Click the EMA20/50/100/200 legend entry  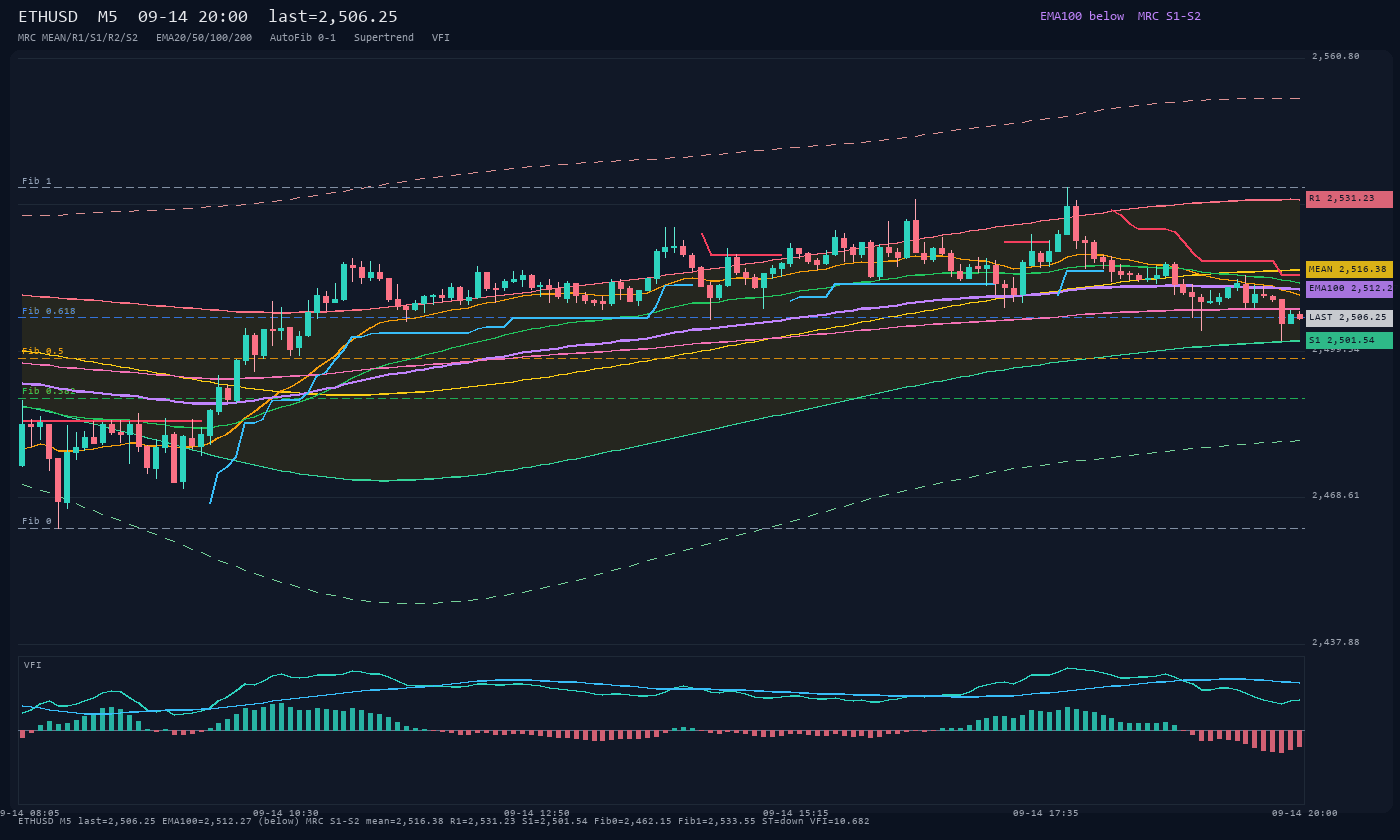coord(204,37)
